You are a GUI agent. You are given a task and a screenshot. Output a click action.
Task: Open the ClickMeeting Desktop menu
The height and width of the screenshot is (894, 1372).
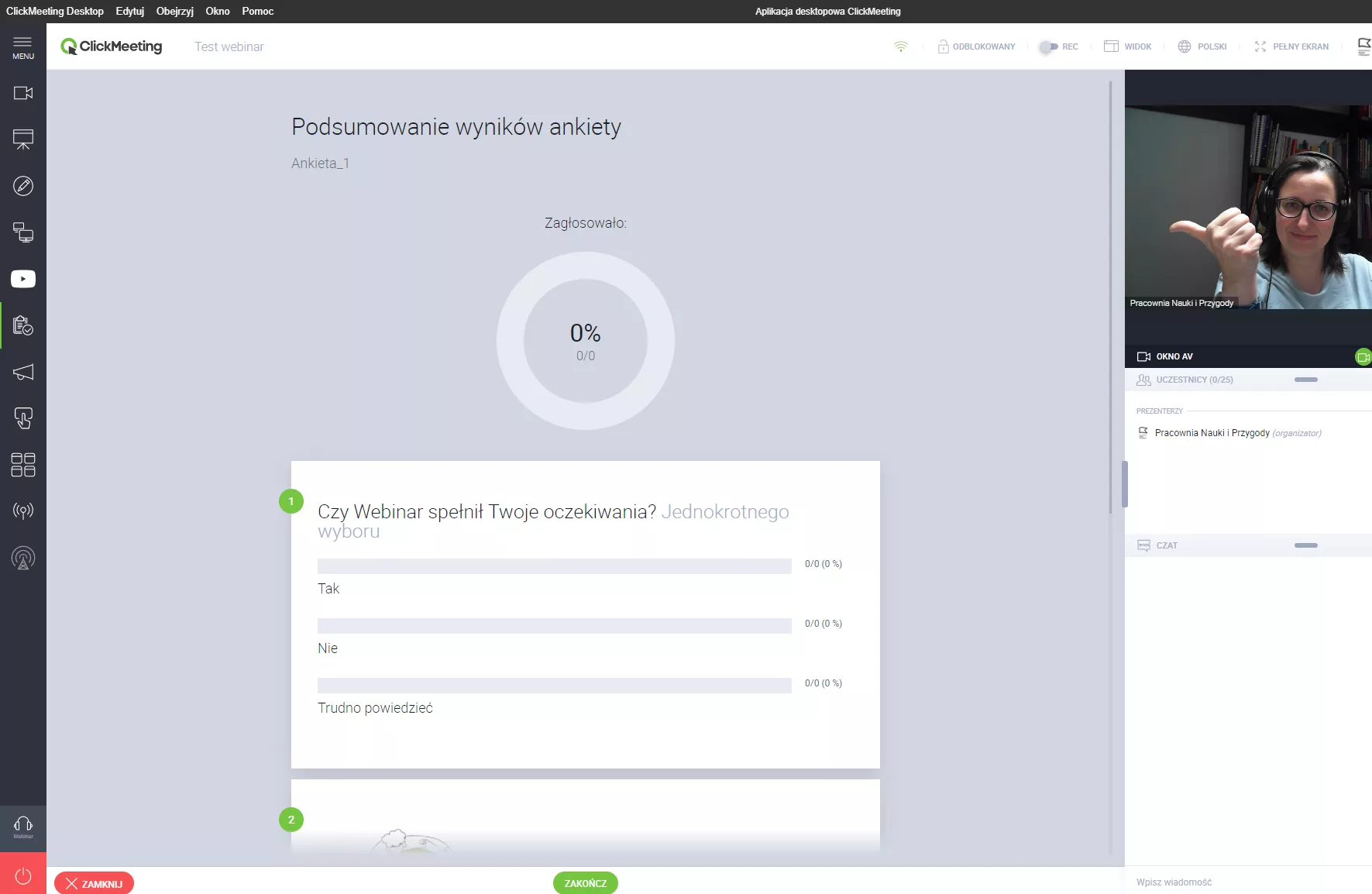(54, 11)
